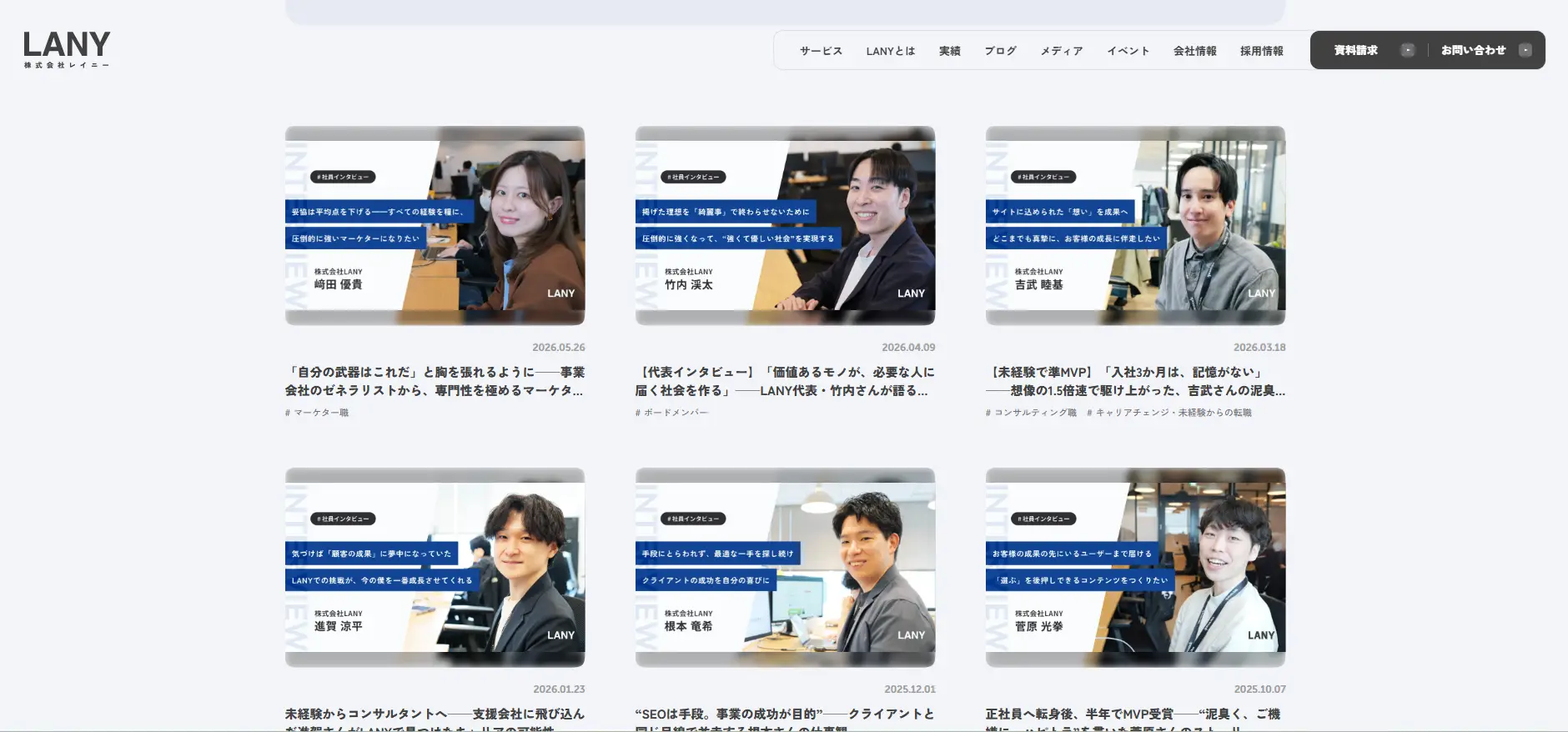
Task: Open the 進賀 涼平 interview thumbnail
Action: [435, 567]
